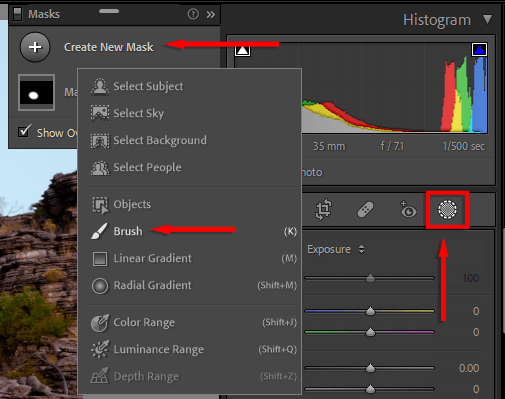Image resolution: width=505 pixels, height=399 pixels.
Task: Click the Masks panel switch icon
Action: coord(17,14)
